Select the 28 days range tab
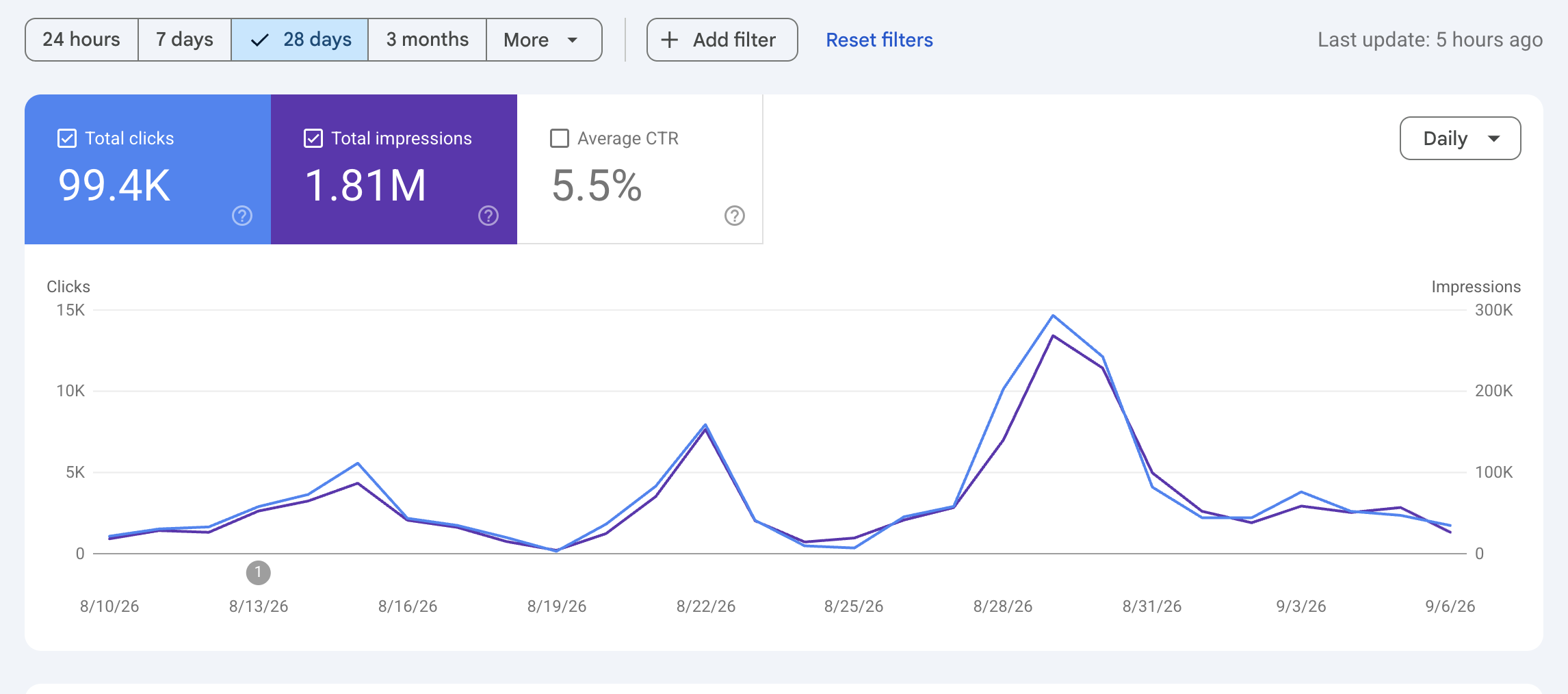1568x694 pixels. tap(300, 40)
